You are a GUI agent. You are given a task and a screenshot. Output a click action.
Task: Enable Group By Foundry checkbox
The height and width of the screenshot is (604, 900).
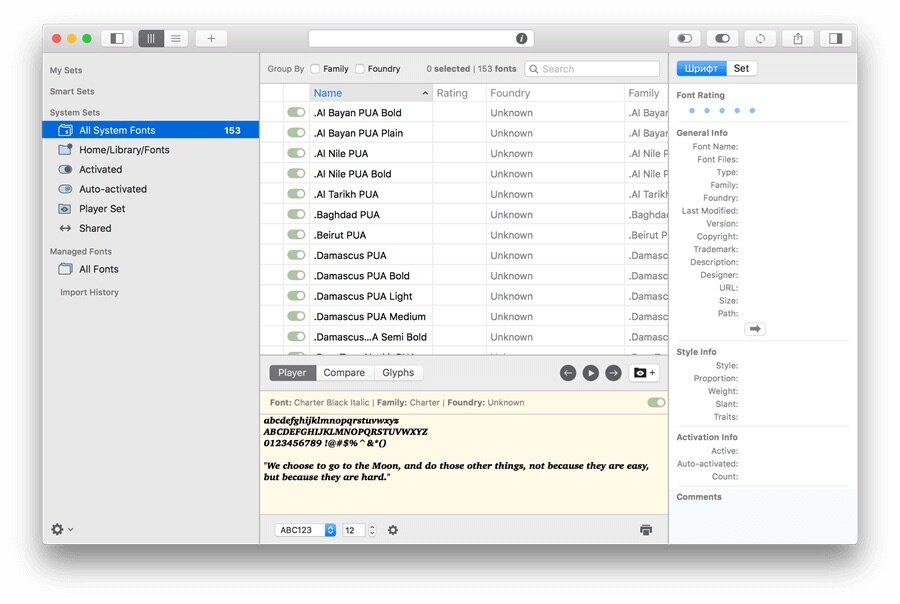tap(360, 69)
